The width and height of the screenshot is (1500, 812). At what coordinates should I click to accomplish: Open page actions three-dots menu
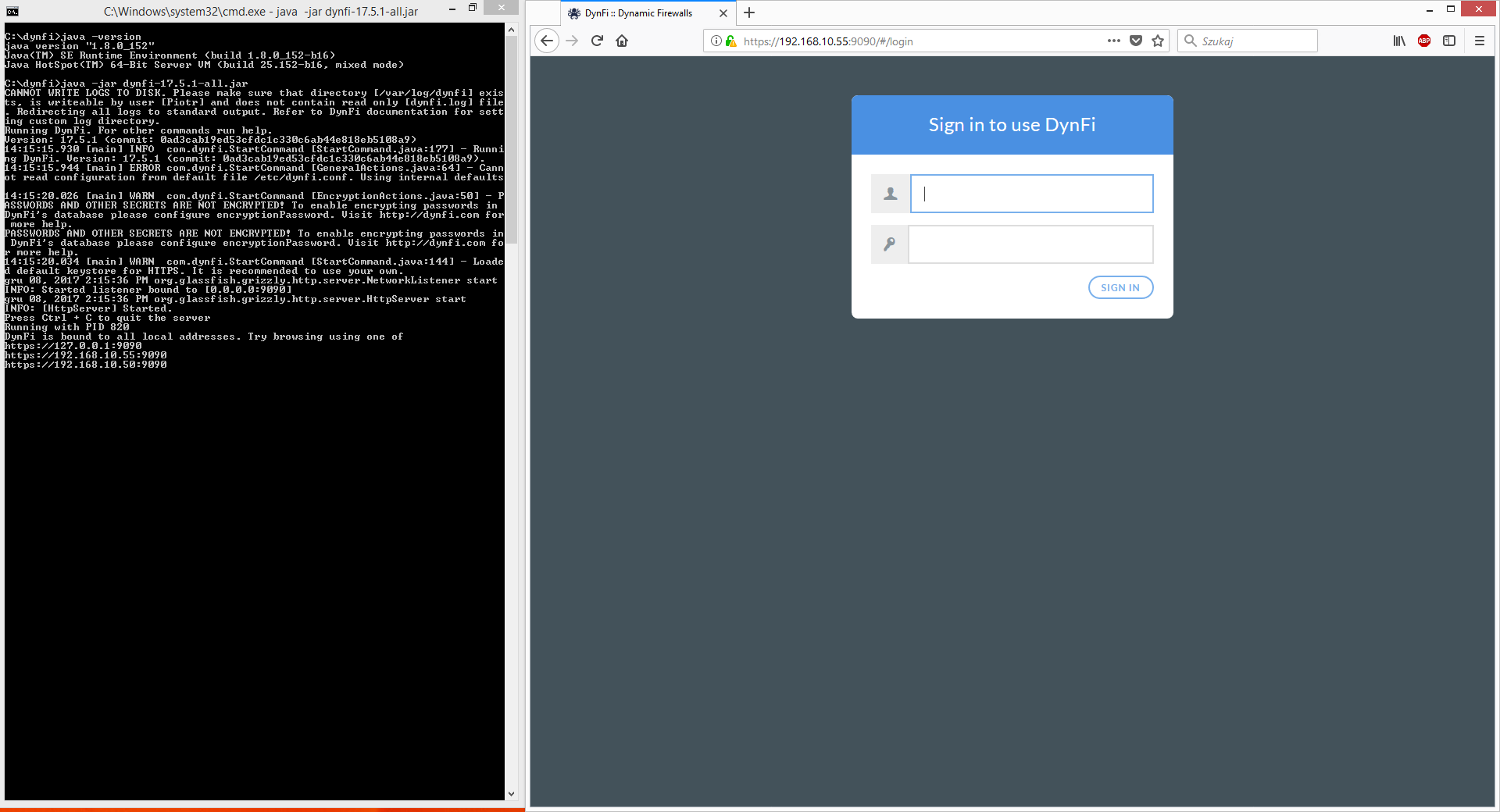coord(1114,41)
